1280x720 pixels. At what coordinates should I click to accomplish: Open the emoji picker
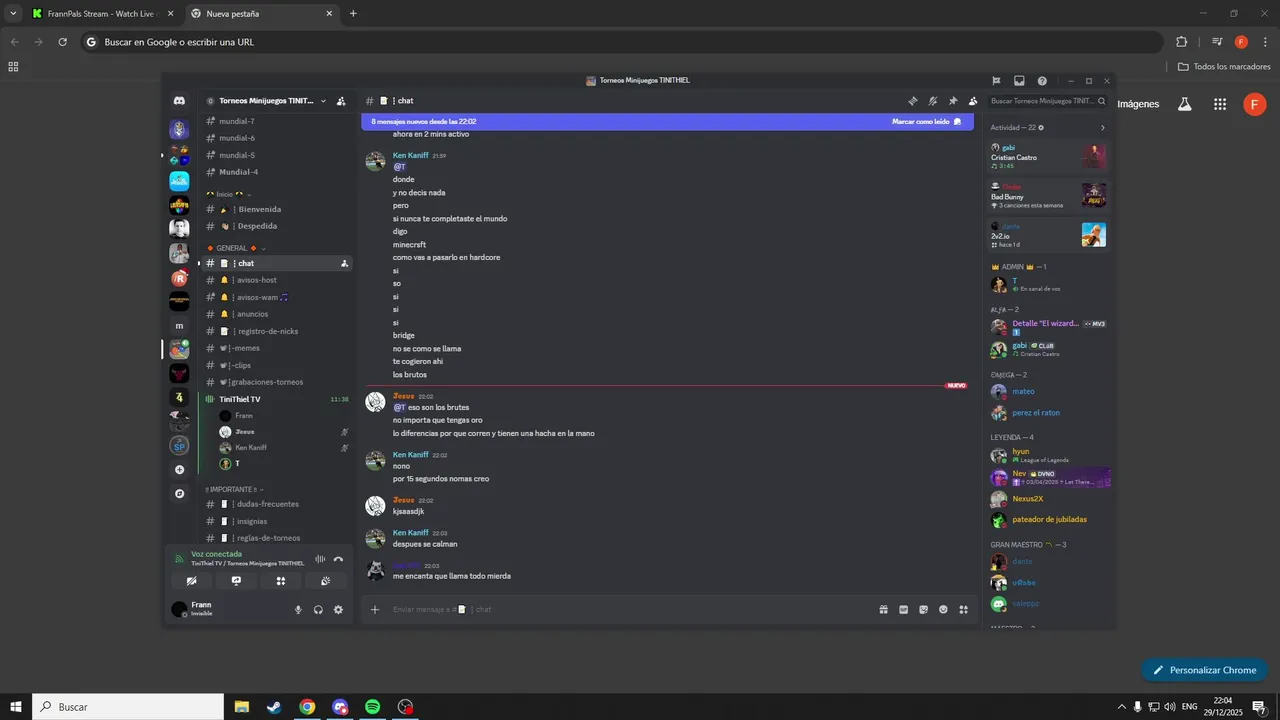[x=943, y=609]
